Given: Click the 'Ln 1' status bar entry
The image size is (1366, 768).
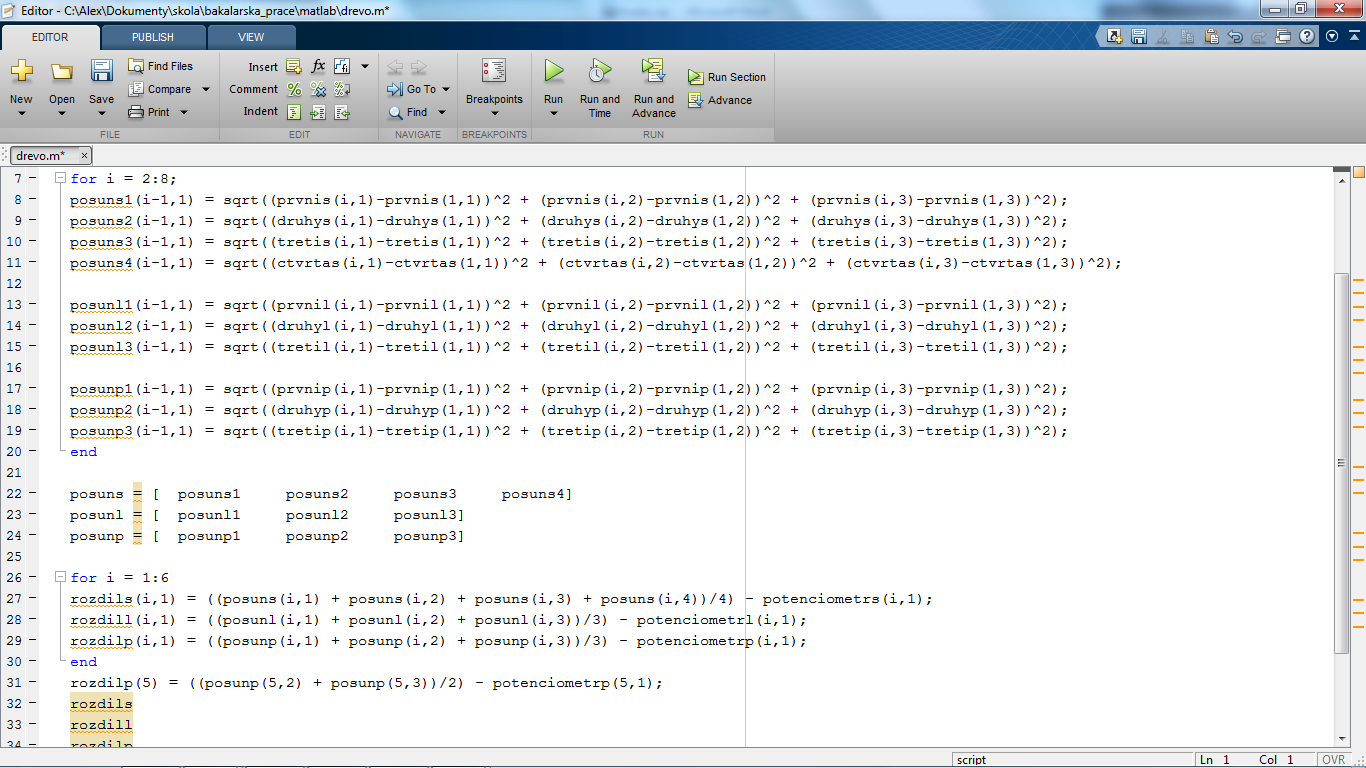Looking at the screenshot, I should click(1214, 760).
